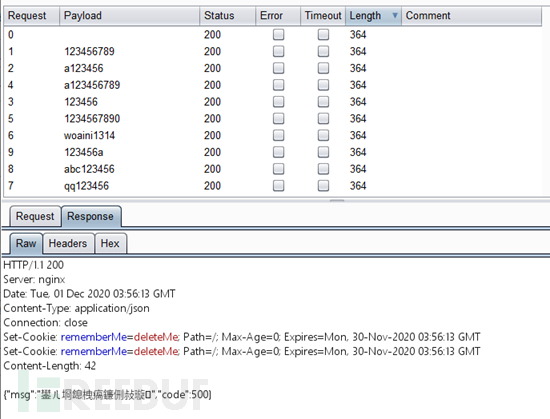Open the Headers view tab

point(68,243)
